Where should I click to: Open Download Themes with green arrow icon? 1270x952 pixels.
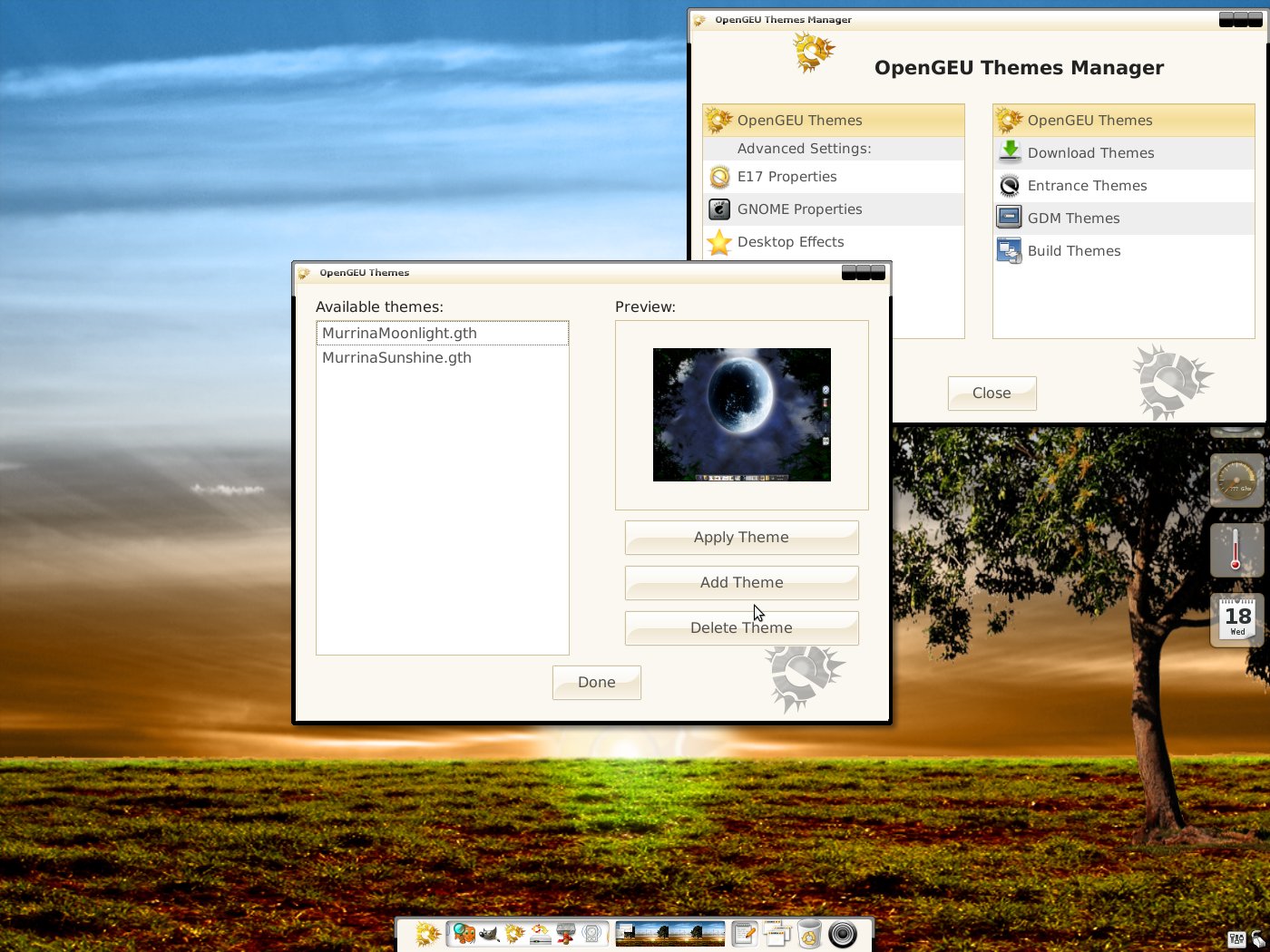pos(1123,152)
